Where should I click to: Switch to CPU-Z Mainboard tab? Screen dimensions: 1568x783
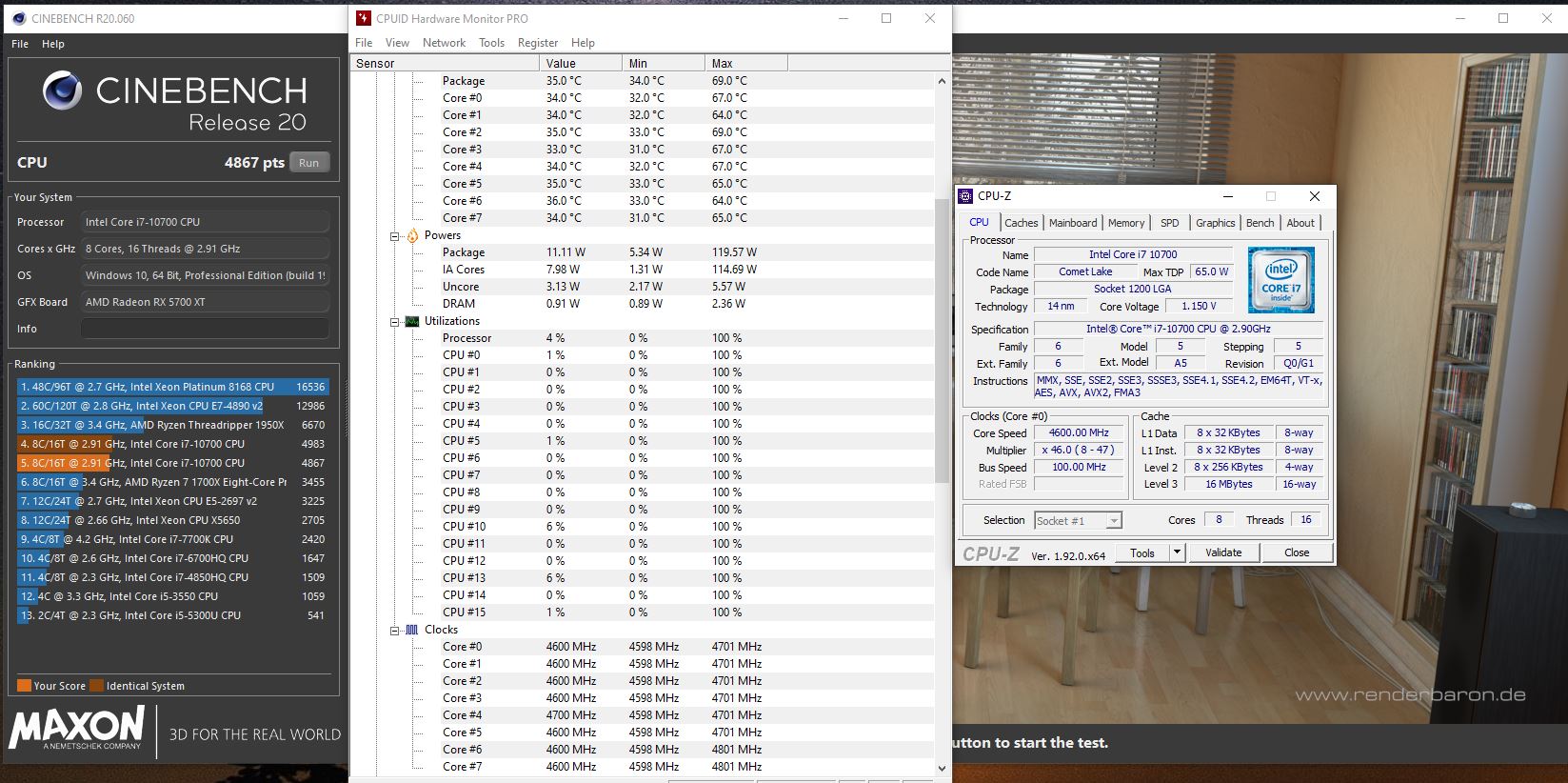click(x=1073, y=223)
